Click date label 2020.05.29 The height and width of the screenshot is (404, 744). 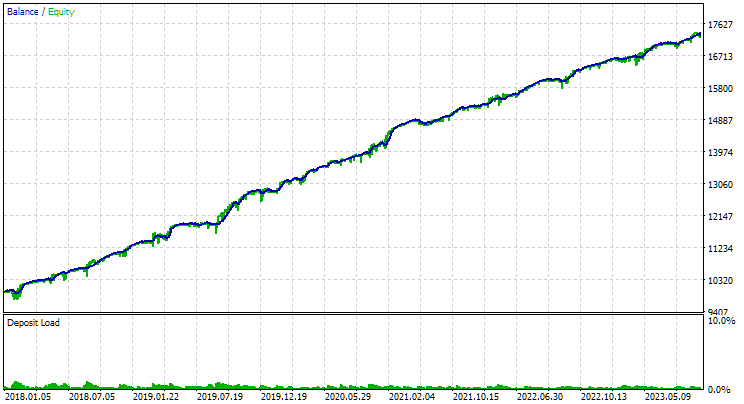tap(348, 396)
